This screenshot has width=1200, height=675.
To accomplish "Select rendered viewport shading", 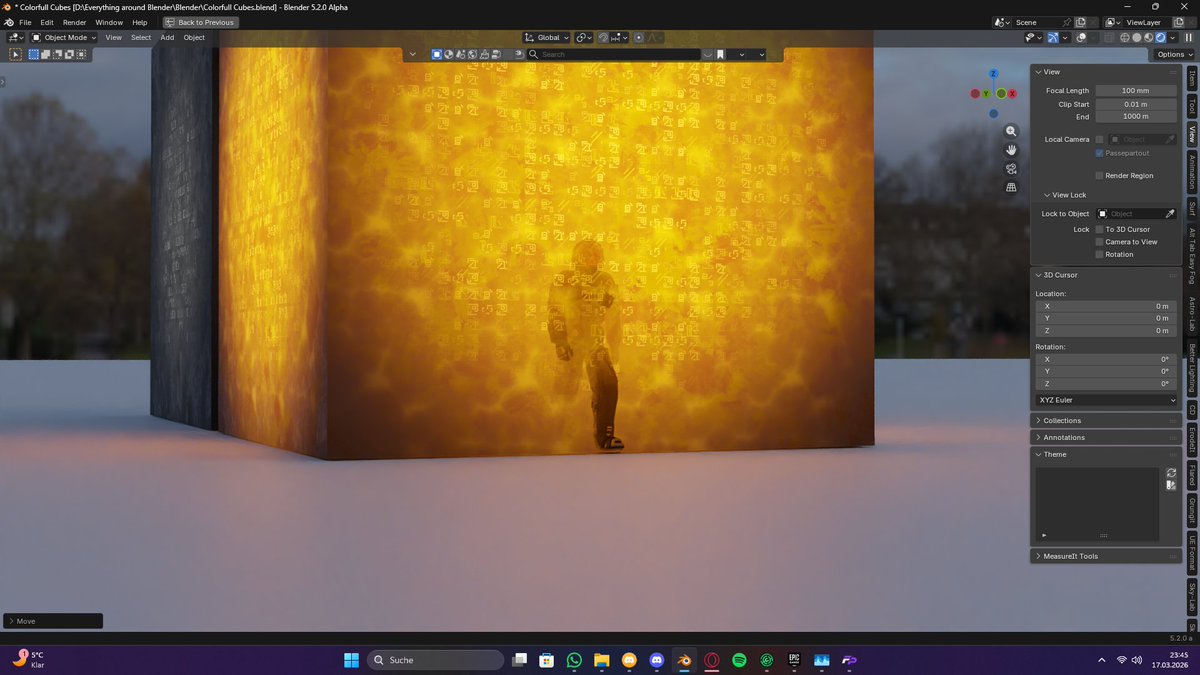I will tap(1161, 37).
